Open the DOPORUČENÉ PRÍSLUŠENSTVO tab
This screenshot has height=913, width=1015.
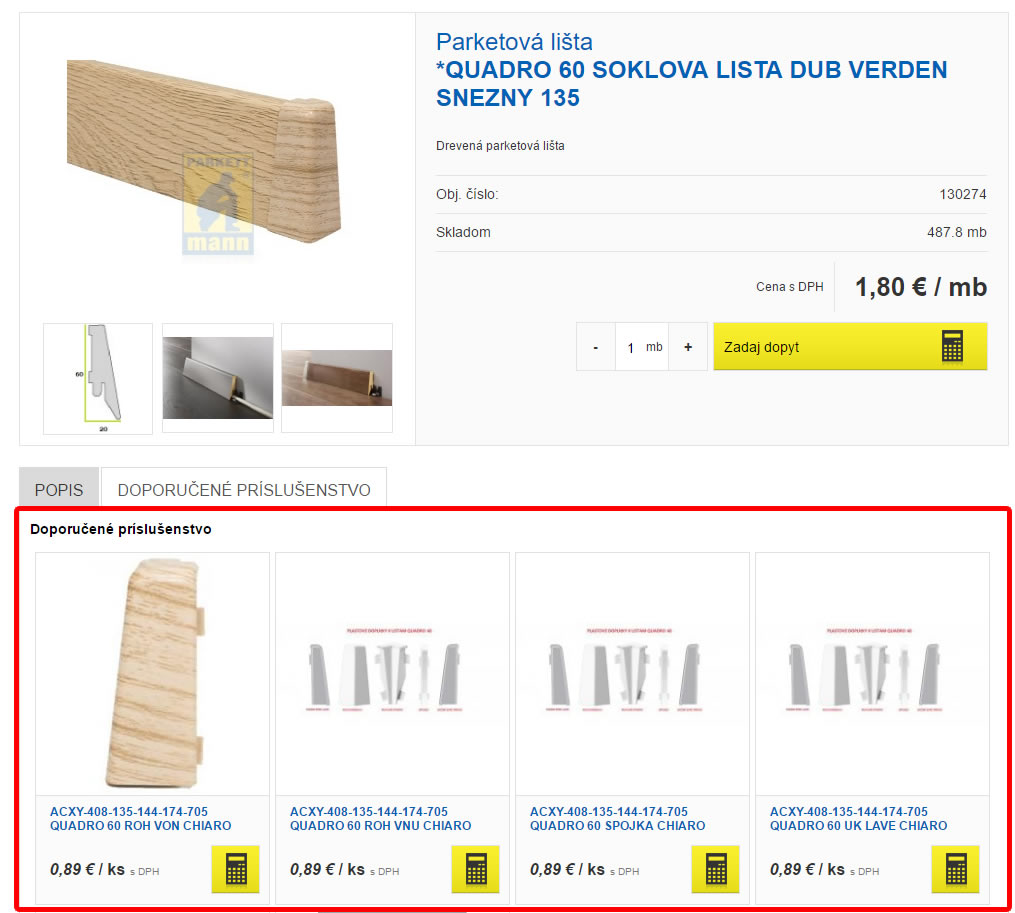[244, 490]
